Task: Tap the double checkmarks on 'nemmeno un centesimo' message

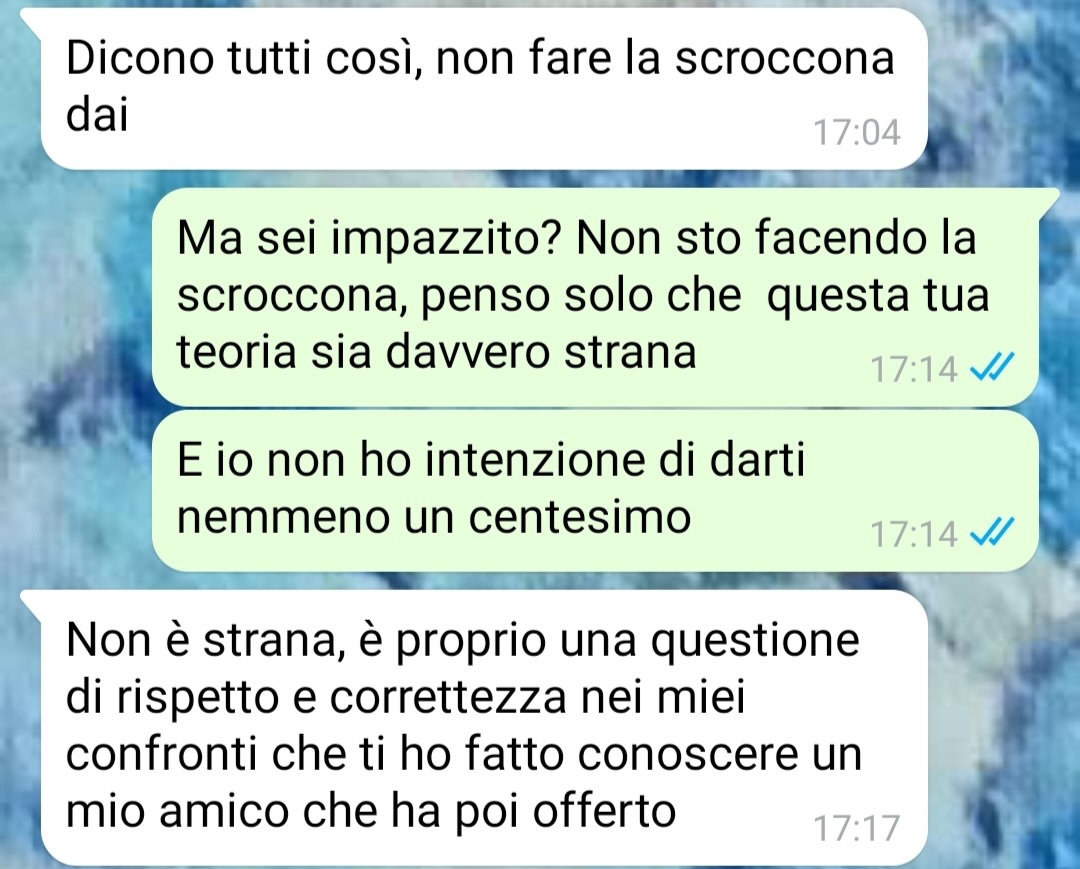Action: [991, 531]
